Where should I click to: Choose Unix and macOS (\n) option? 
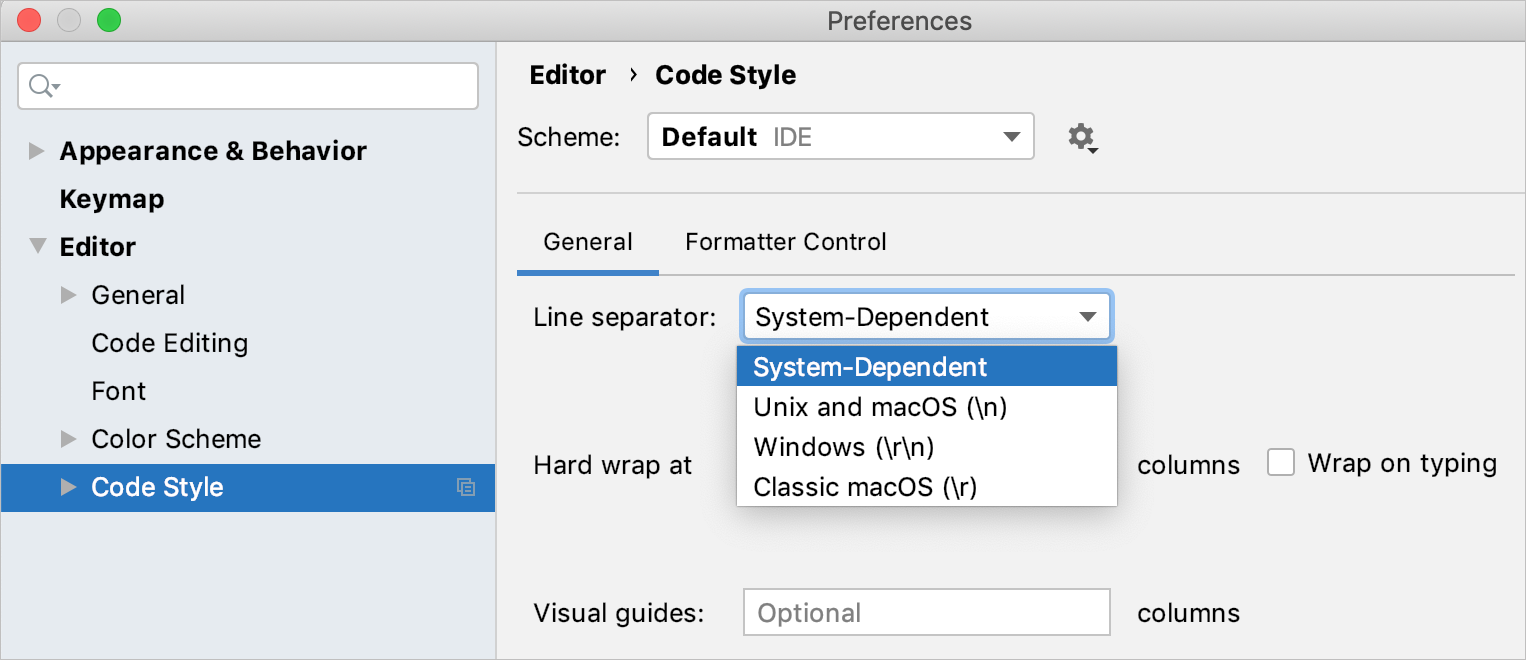point(880,407)
